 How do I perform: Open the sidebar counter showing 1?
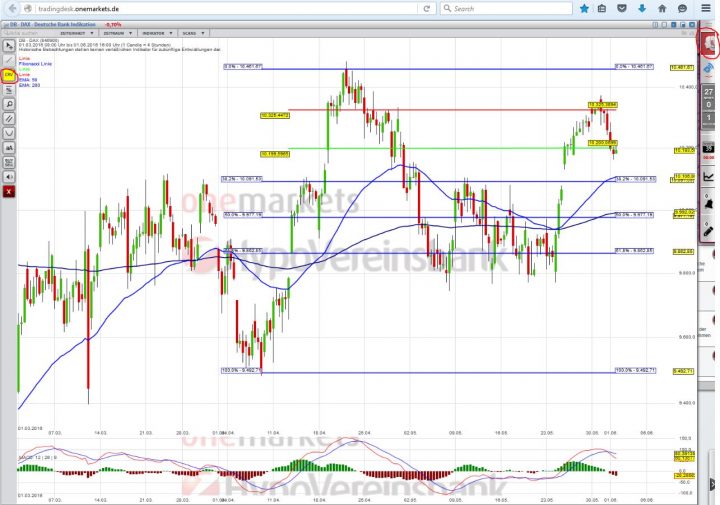(709, 118)
